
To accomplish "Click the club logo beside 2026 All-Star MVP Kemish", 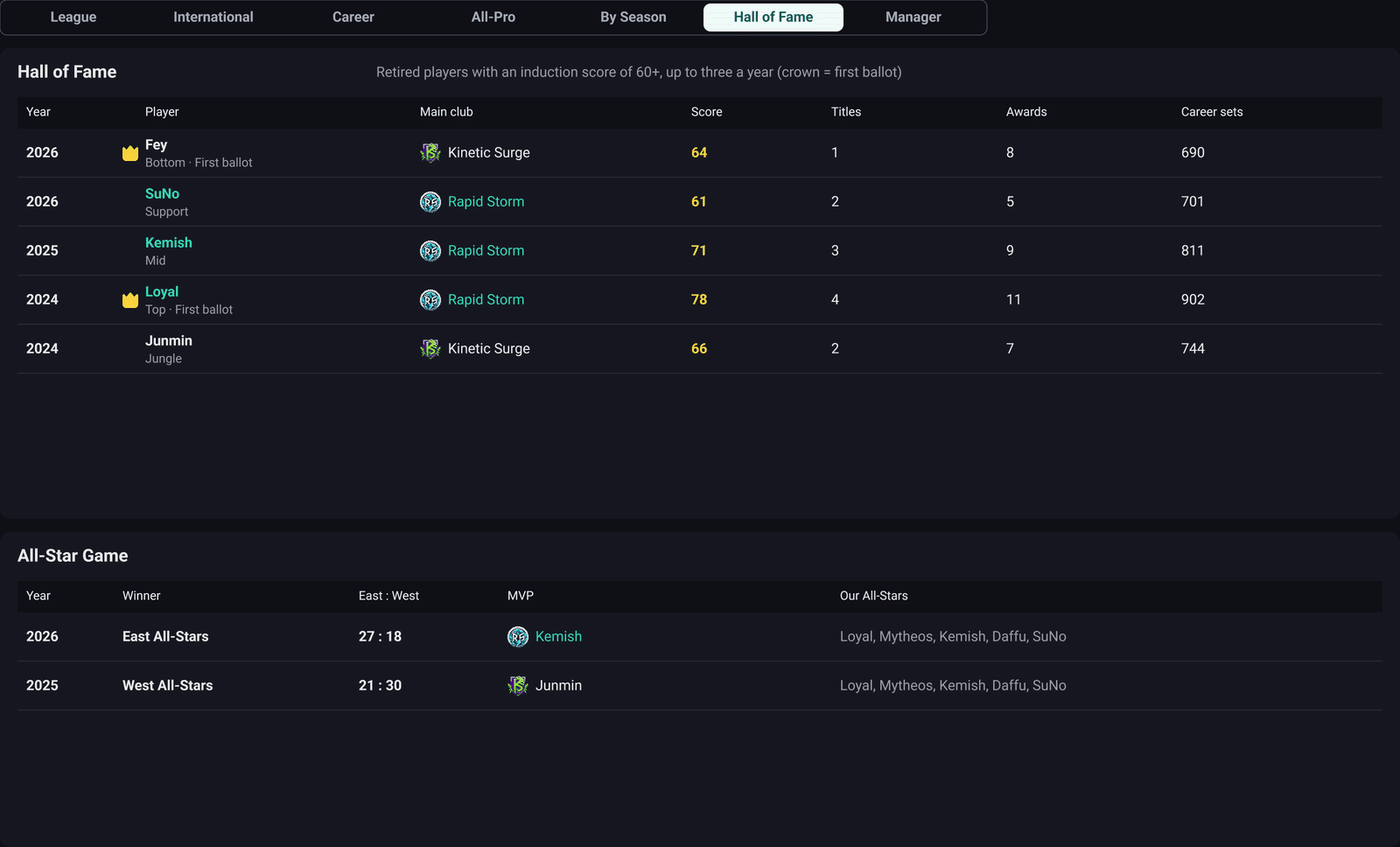I will coord(518,637).
